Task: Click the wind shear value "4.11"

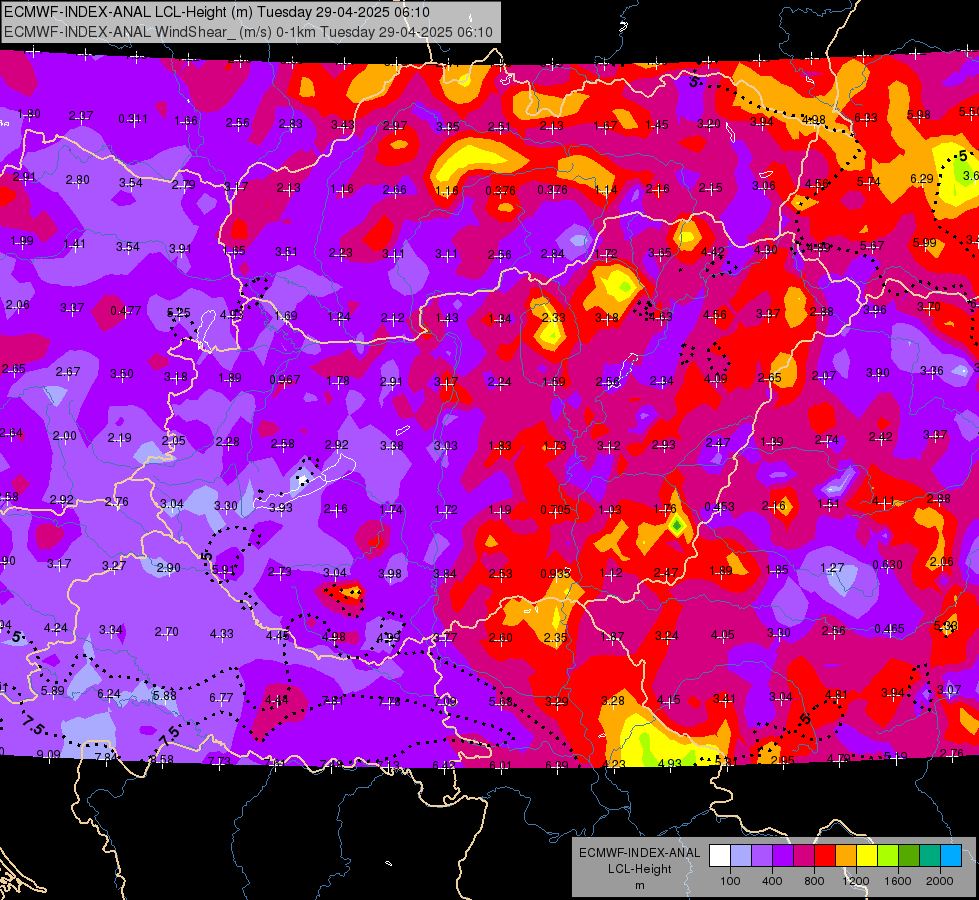Action: coord(883,501)
